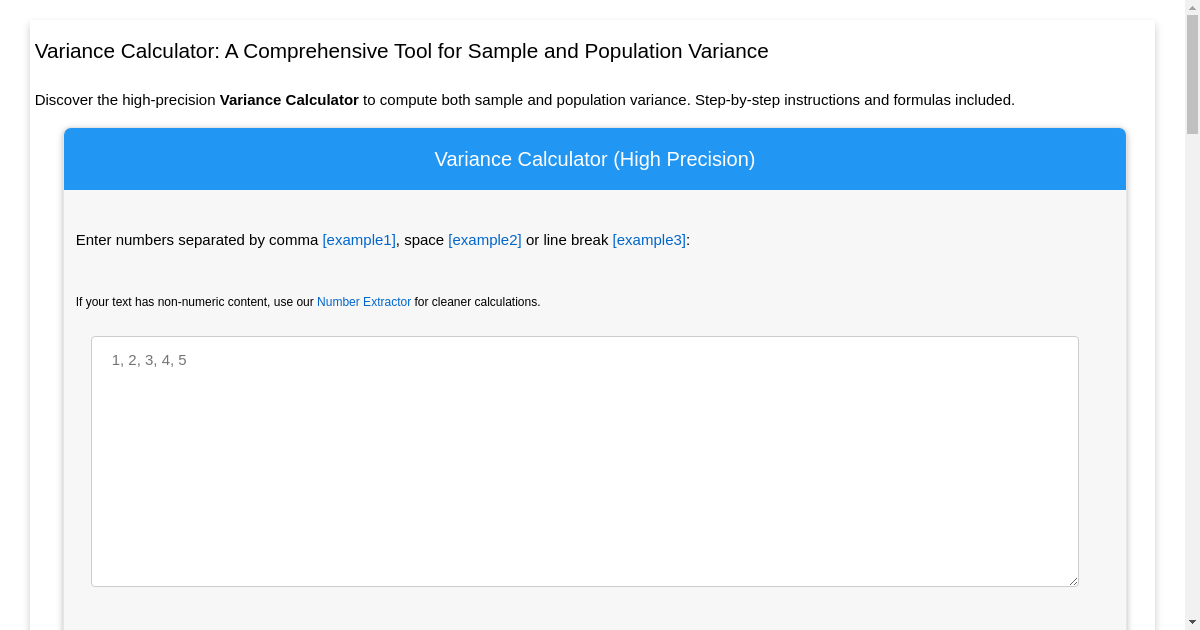Click the [example1] link
This screenshot has width=1200, height=630.
(x=358, y=240)
